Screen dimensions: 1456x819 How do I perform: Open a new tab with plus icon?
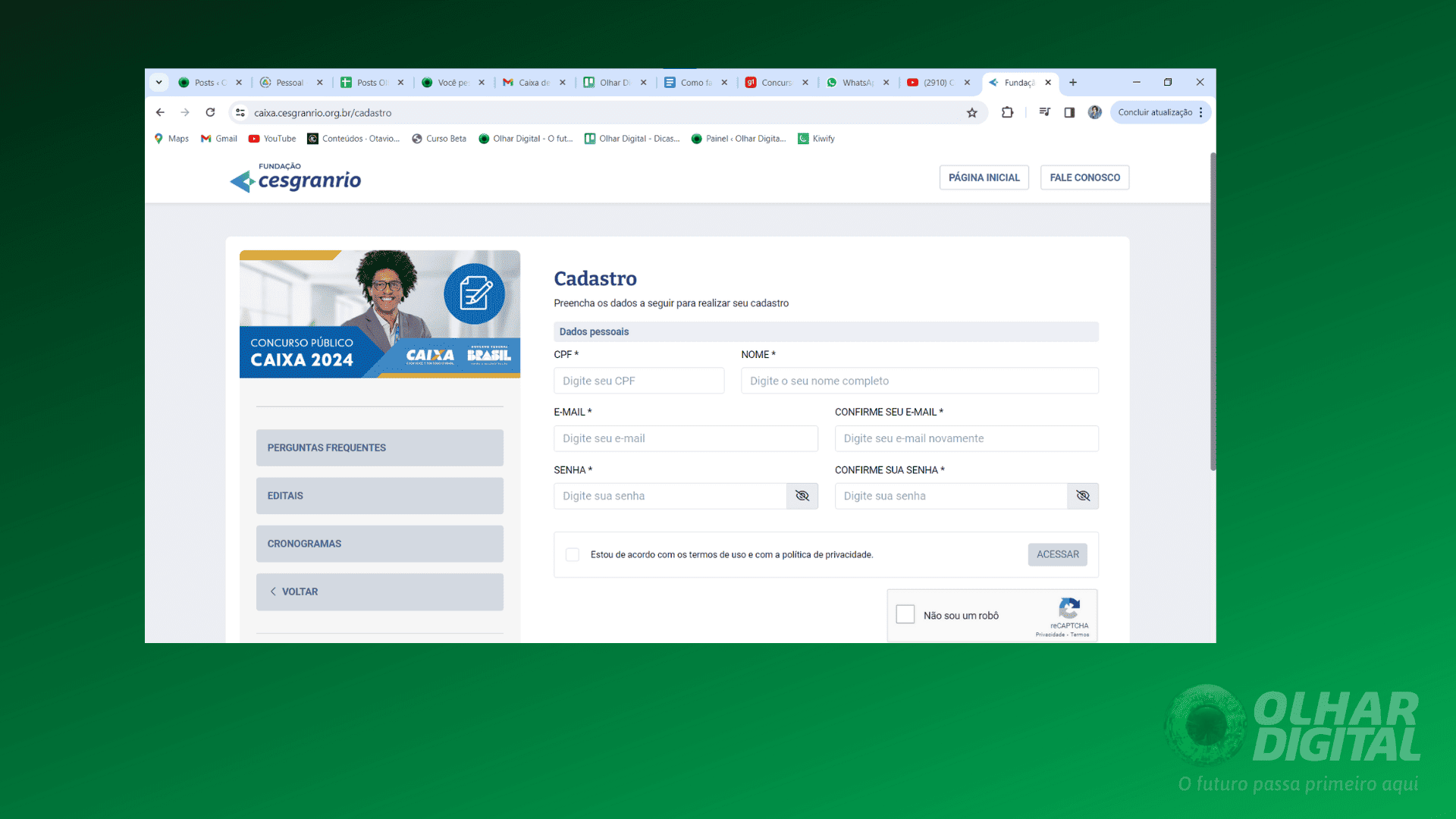coord(1073,83)
